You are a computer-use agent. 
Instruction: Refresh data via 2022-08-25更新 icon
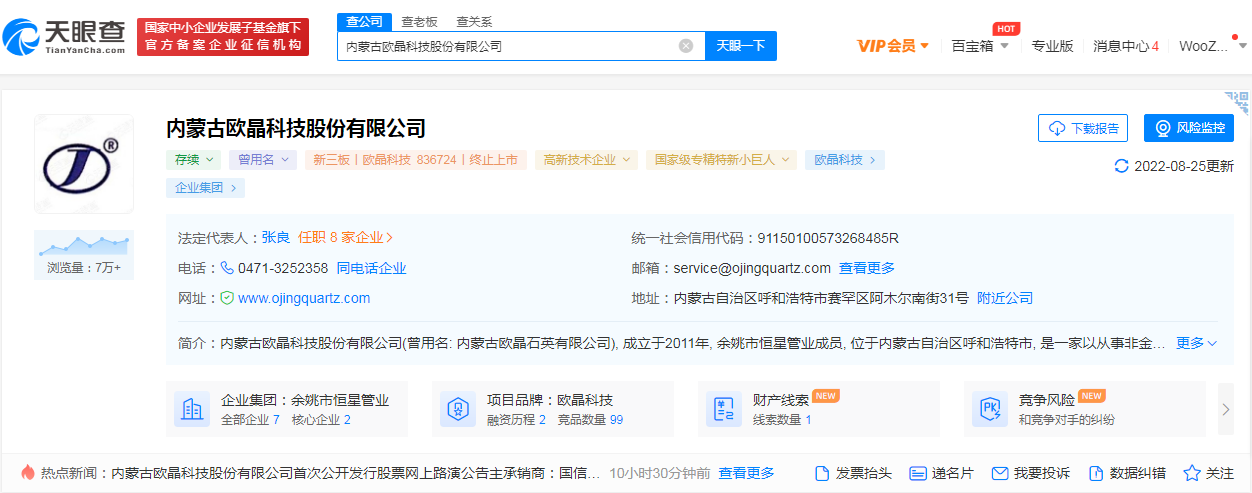coord(1121,166)
